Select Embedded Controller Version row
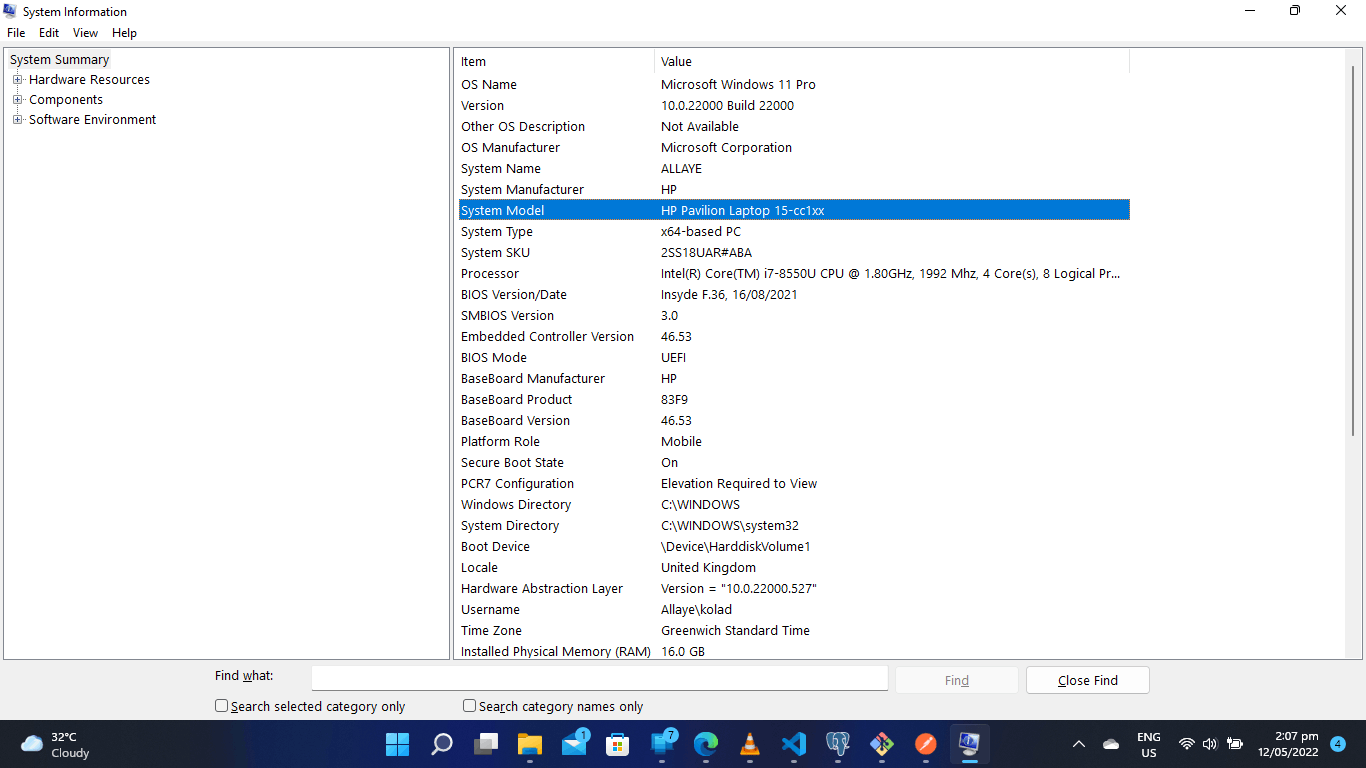The image size is (1366, 768). pyautogui.click(x=794, y=337)
